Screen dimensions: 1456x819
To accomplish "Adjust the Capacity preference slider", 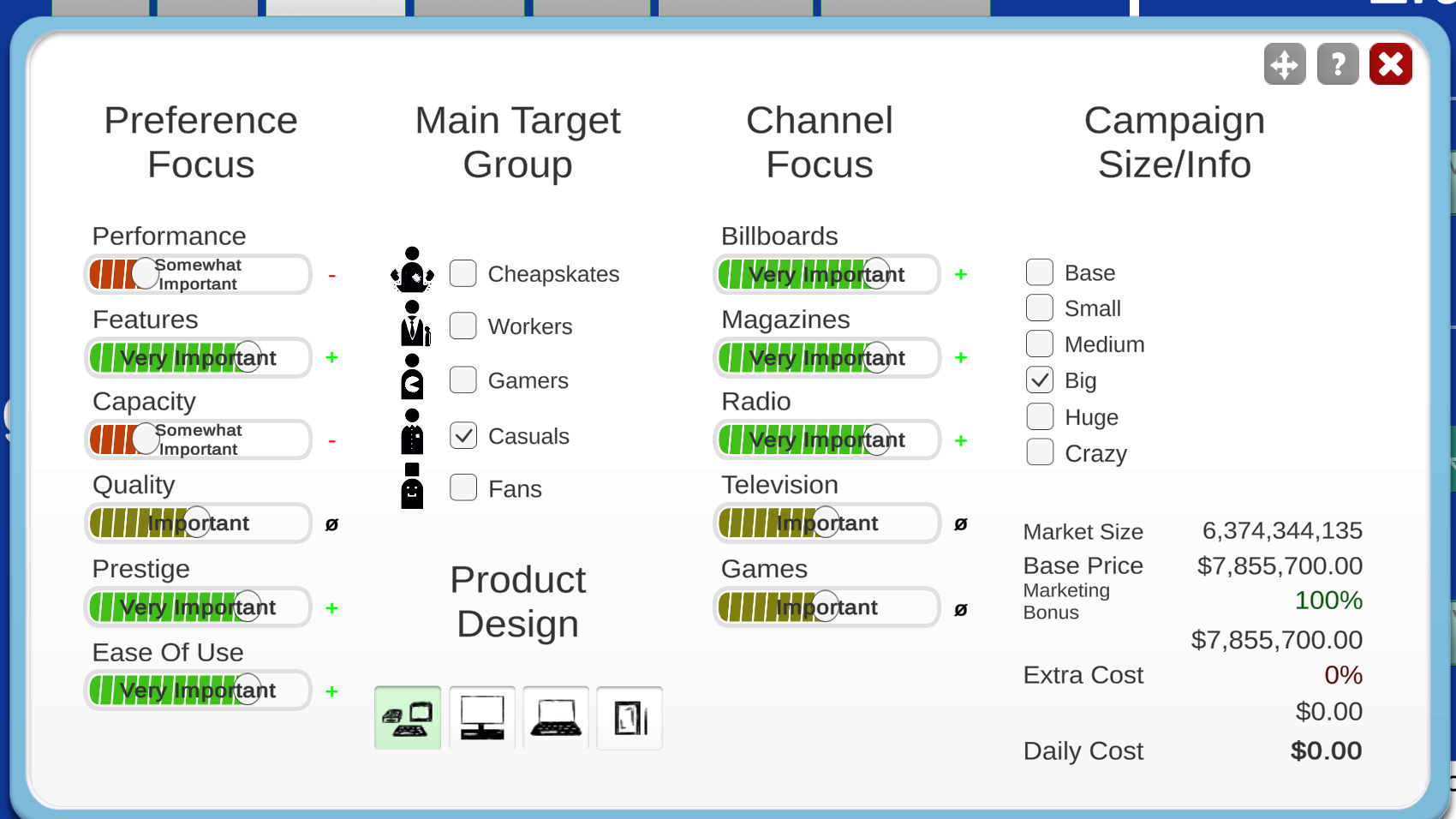I will [x=198, y=439].
